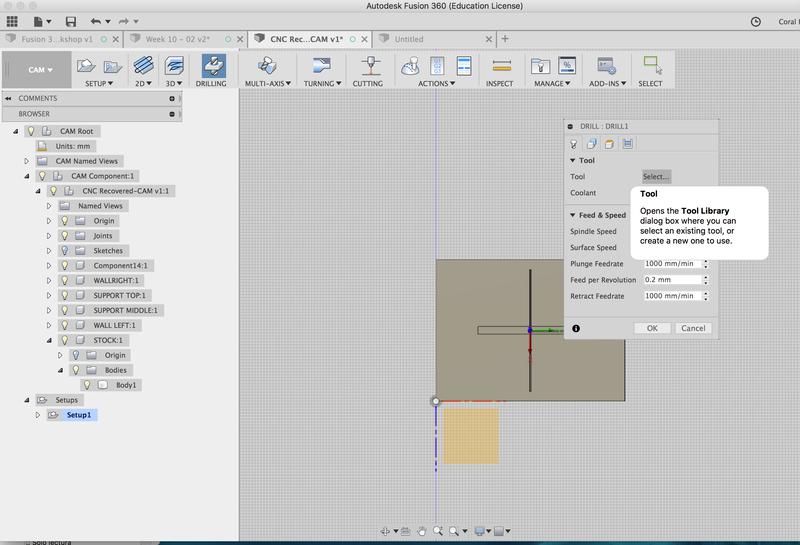The width and height of the screenshot is (800, 545).
Task: Switch to the Untitled tab
Action: [x=409, y=39]
